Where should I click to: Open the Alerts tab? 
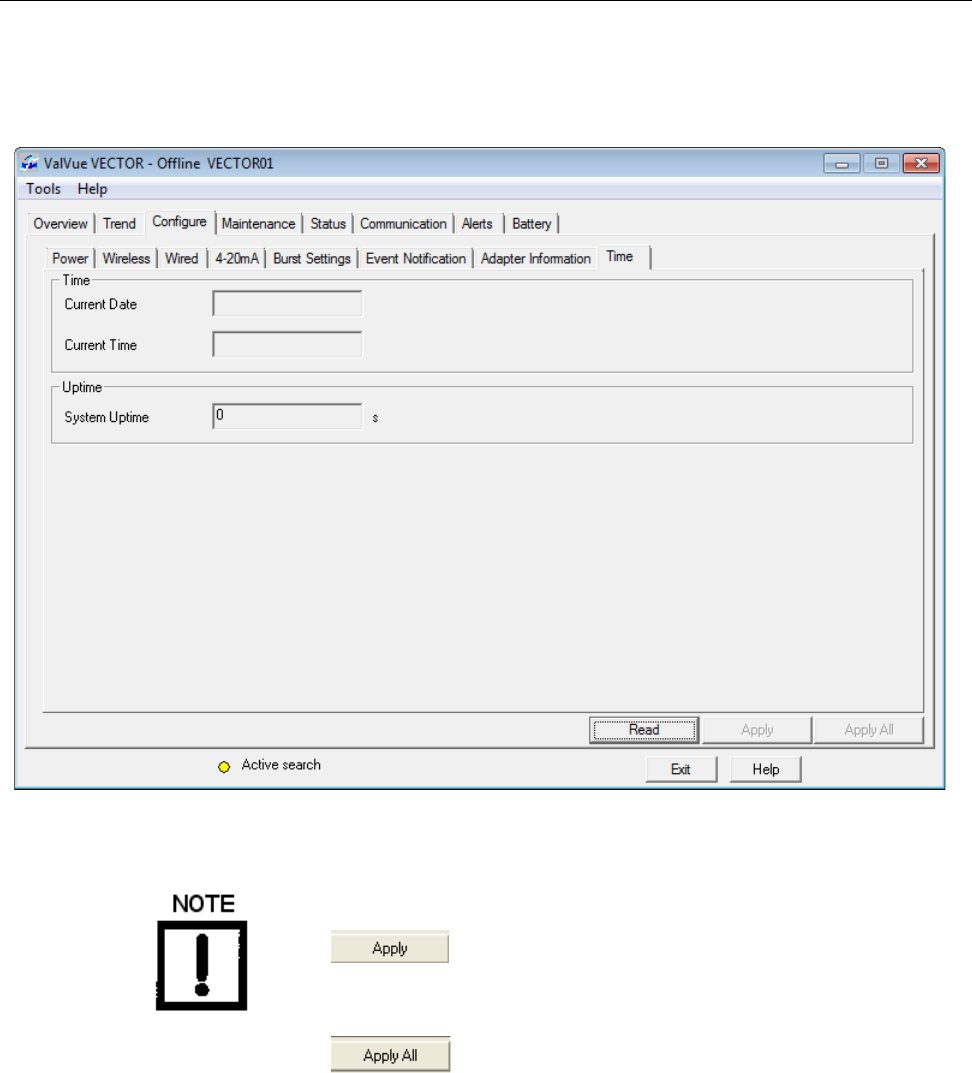[477, 224]
